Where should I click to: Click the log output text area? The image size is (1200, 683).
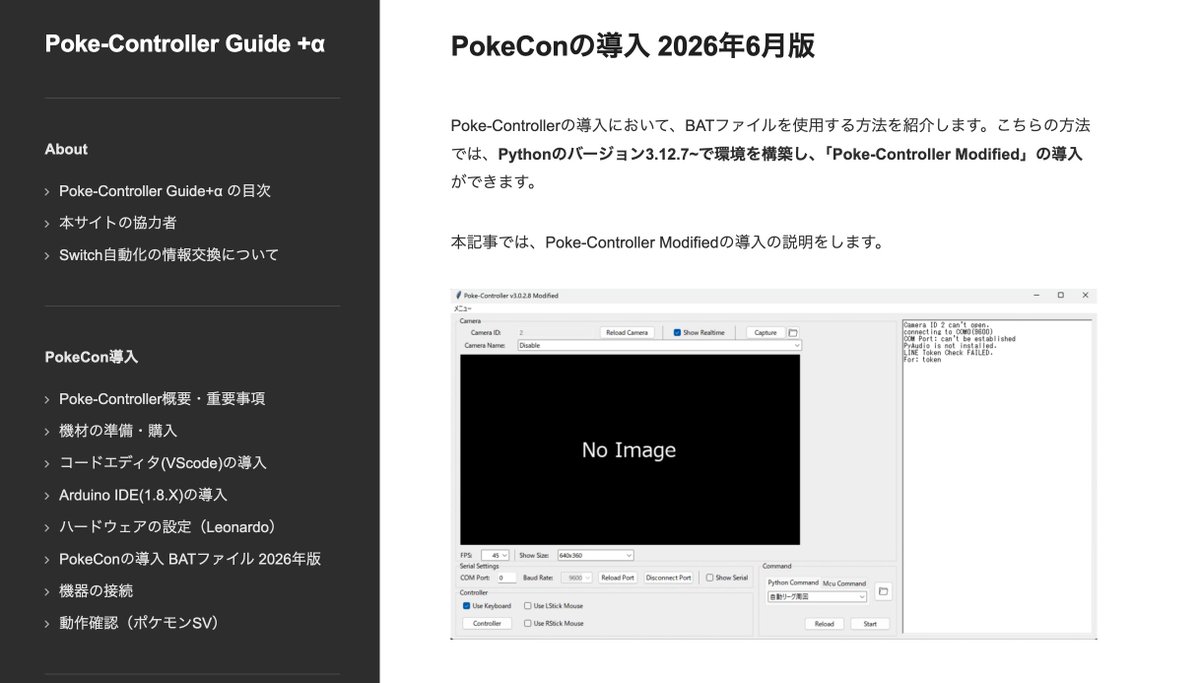996,476
